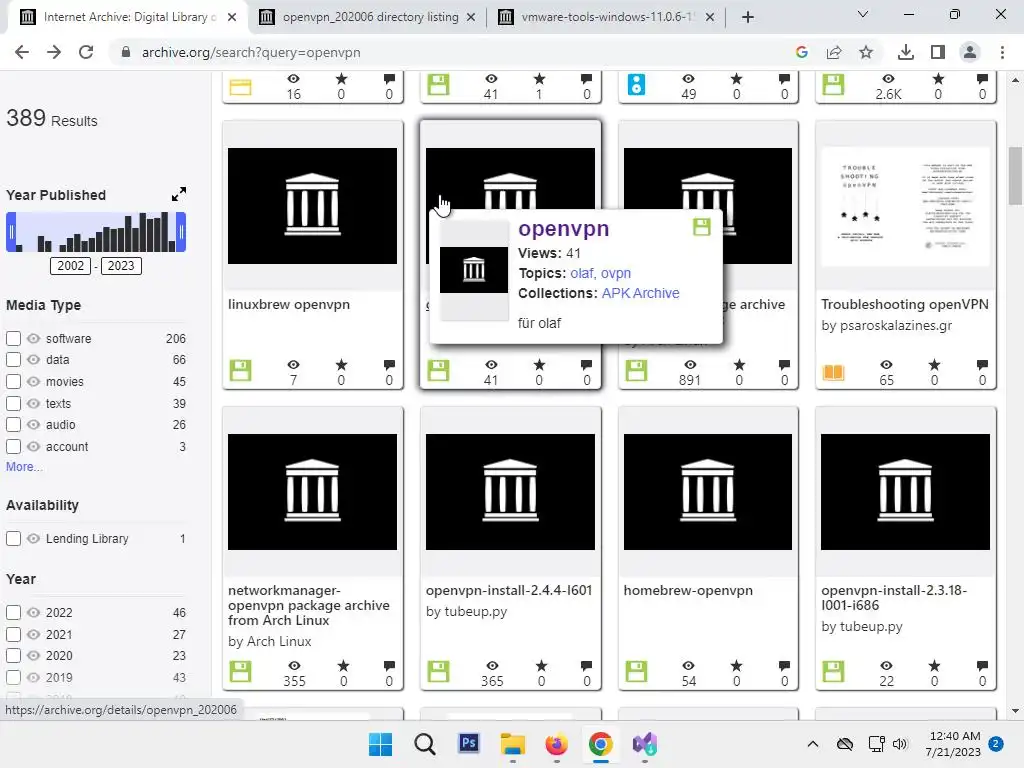Toggle the browser side panel icon
Image resolution: width=1024 pixels, height=768 pixels.
click(x=938, y=52)
